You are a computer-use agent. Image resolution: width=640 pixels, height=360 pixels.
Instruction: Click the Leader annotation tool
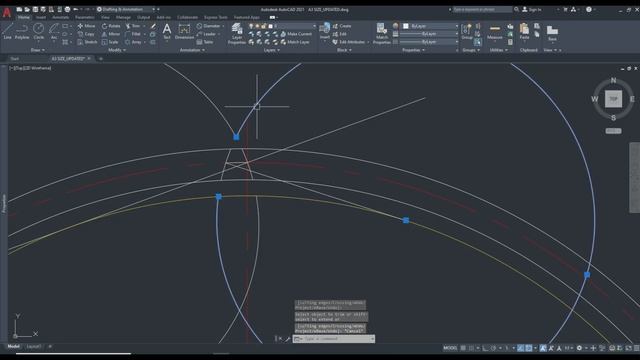point(207,34)
